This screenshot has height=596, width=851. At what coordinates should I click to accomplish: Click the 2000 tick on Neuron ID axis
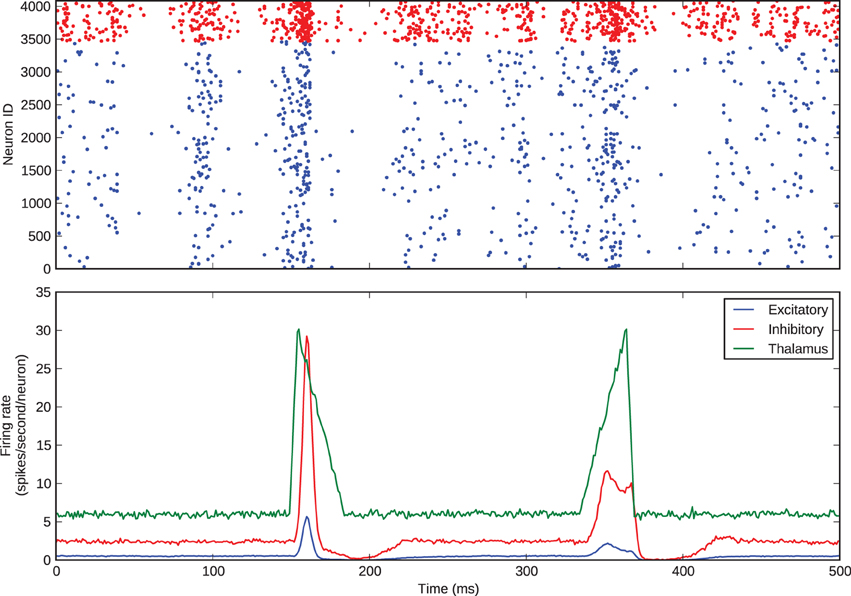[37, 138]
